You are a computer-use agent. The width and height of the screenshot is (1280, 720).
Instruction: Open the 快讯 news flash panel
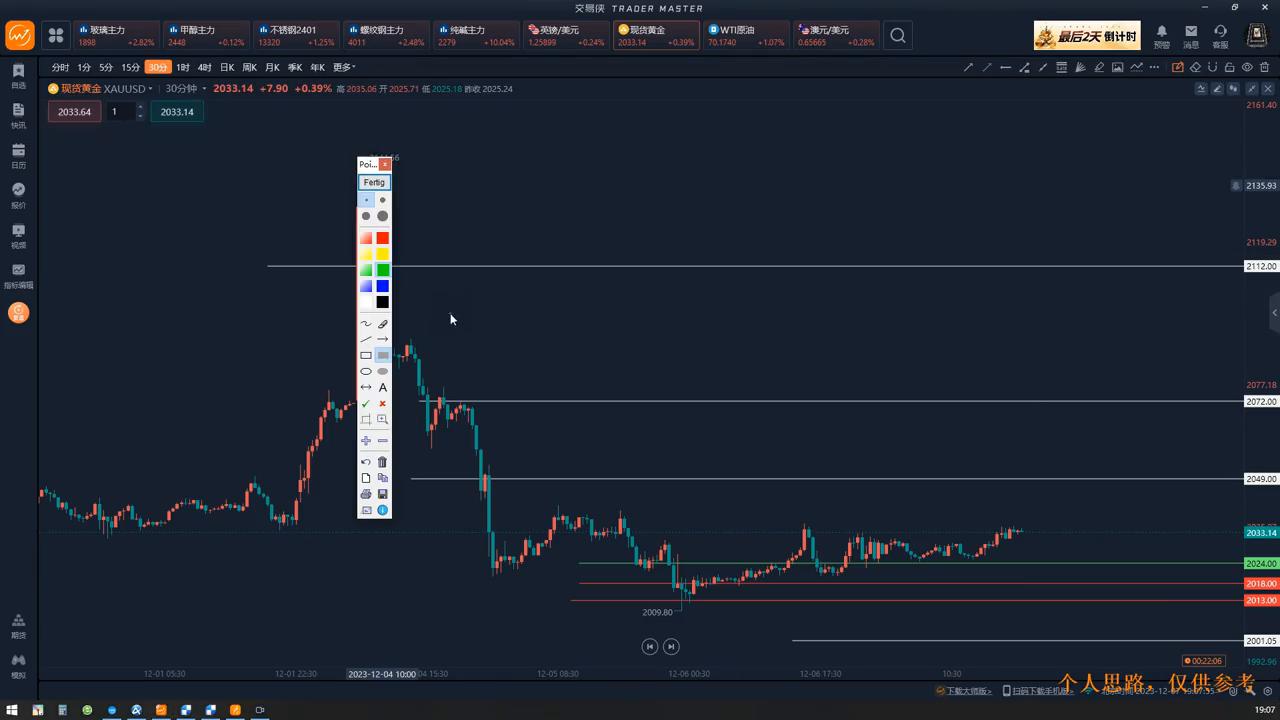pyautogui.click(x=18, y=116)
